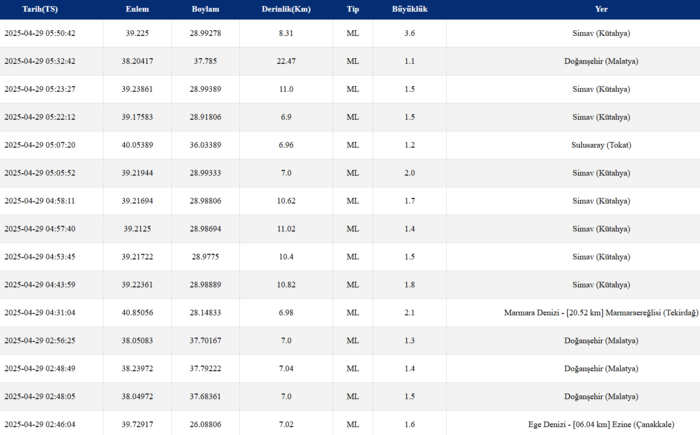Click the Büyüklük column header
700x435 pixels.
click(410, 9)
